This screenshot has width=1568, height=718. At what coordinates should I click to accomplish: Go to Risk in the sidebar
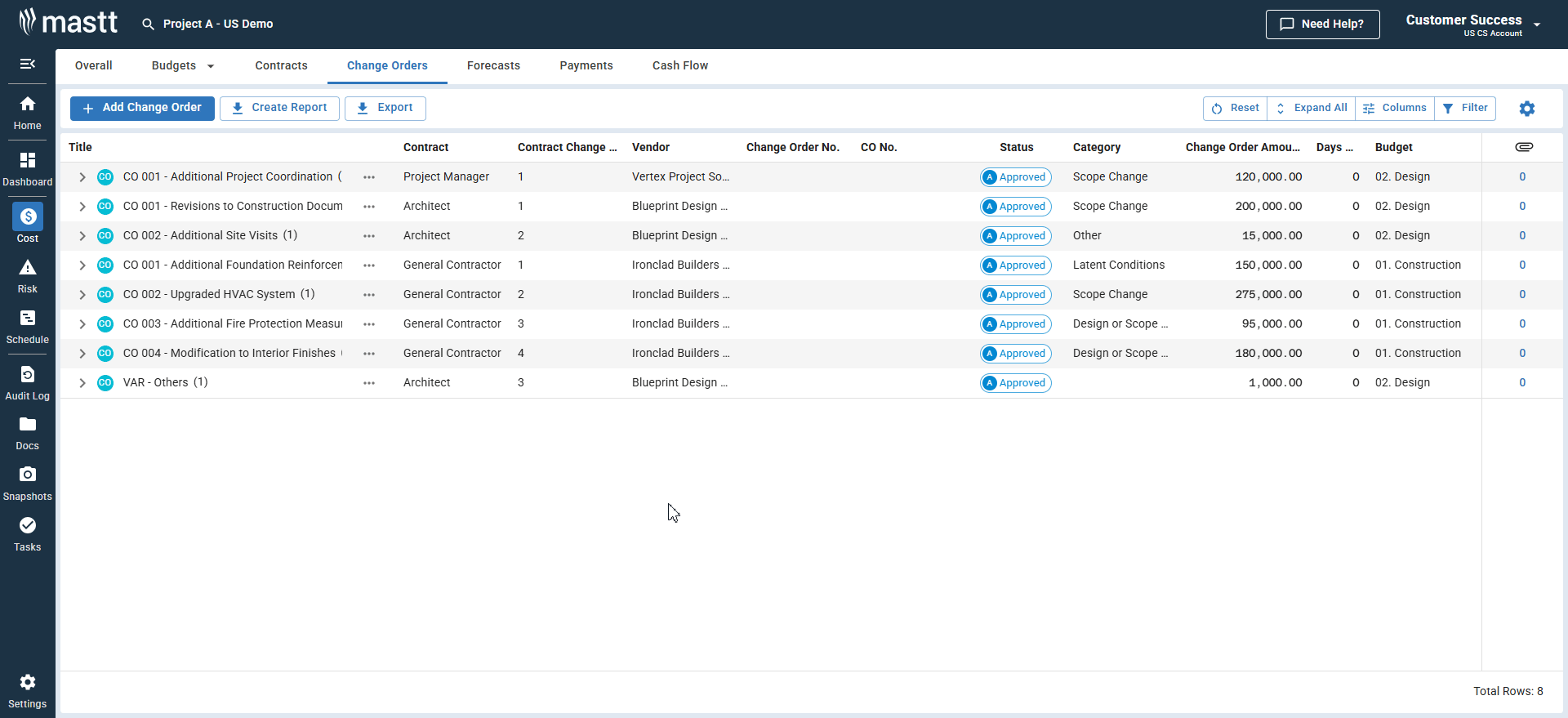tap(27, 276)
